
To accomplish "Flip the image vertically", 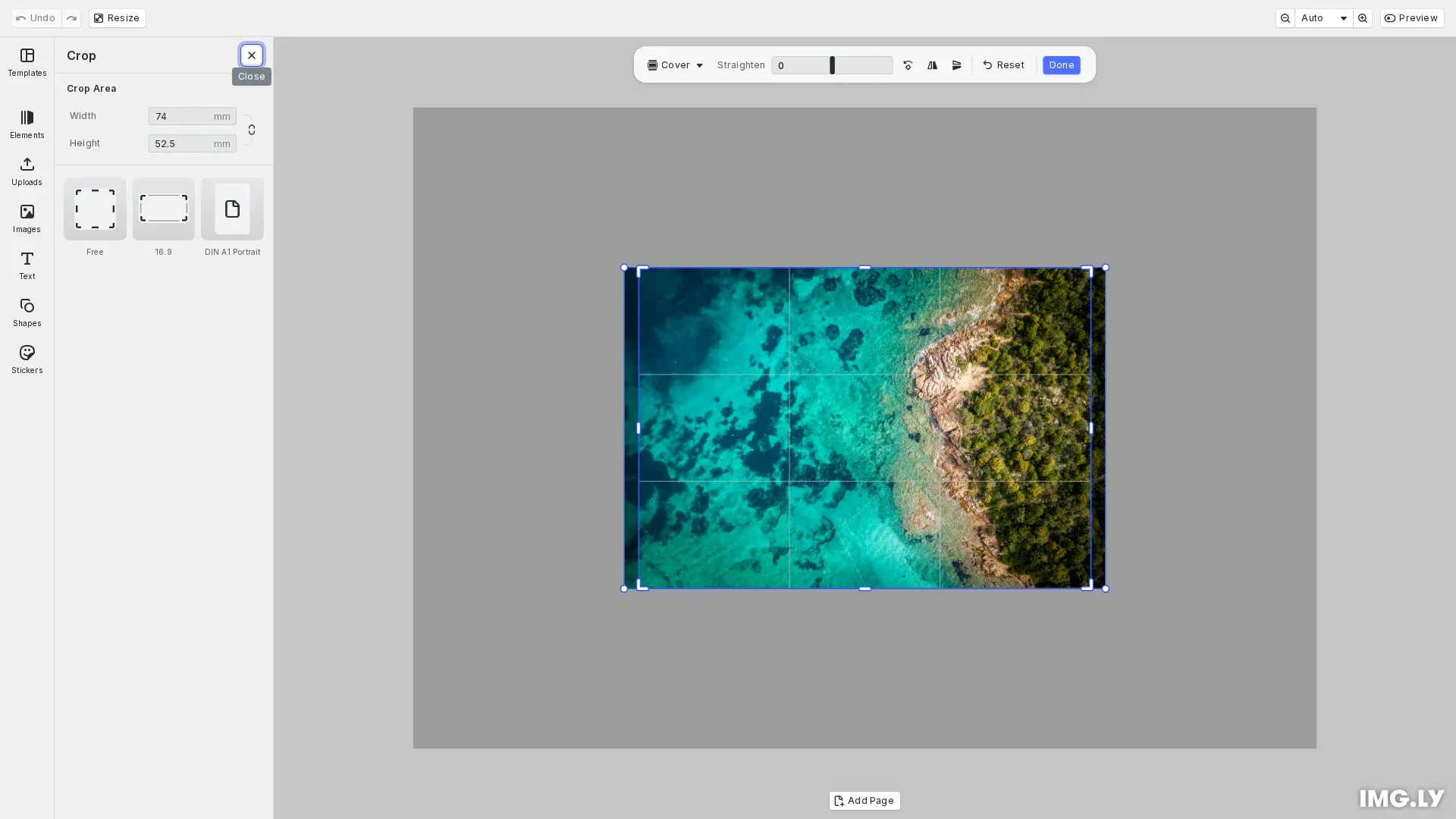I will [956, 65].
